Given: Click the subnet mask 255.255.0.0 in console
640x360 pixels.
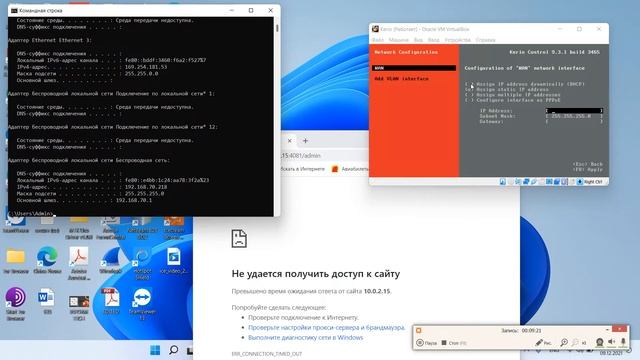Looking at the screenshot, I should [141, 74].
